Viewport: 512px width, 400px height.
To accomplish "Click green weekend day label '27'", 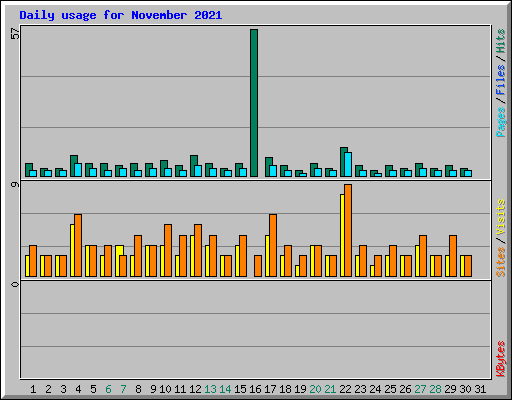I will (420, 389).
